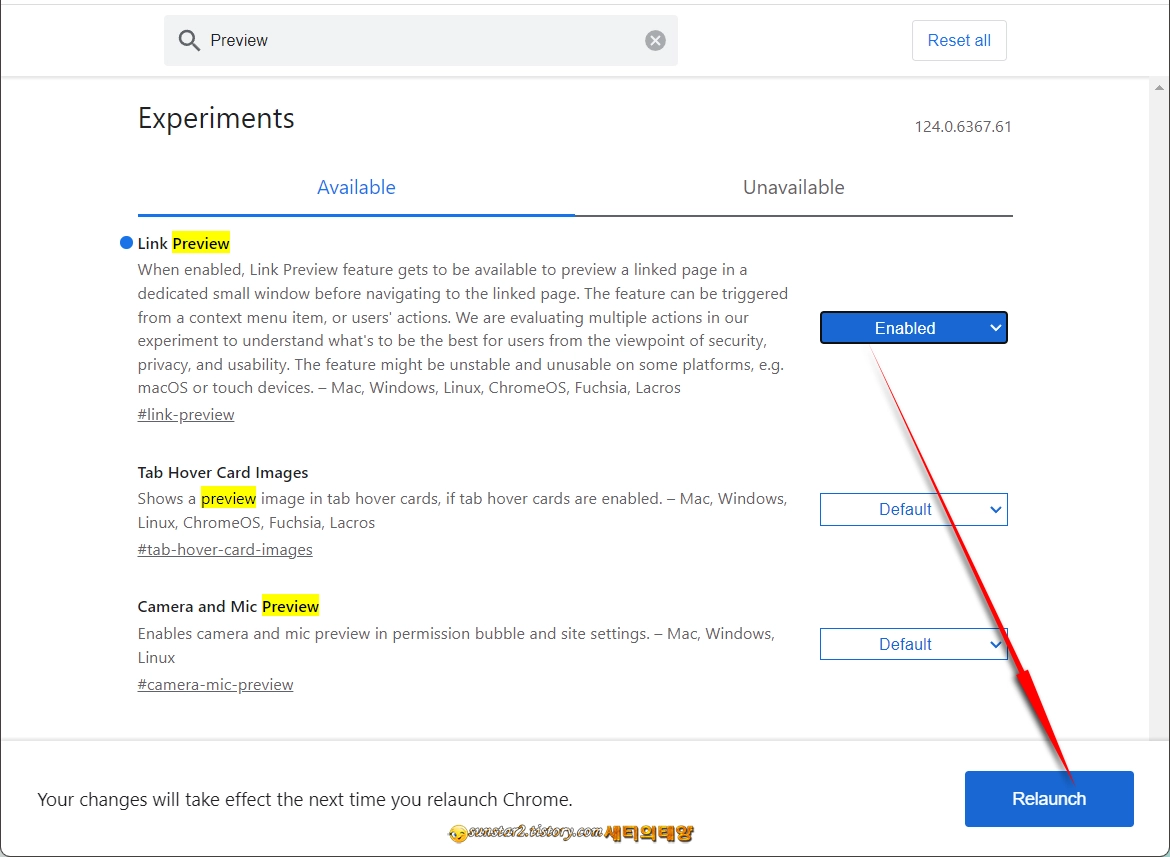Click the scrollbar up arrow

tap(1159, 87)
